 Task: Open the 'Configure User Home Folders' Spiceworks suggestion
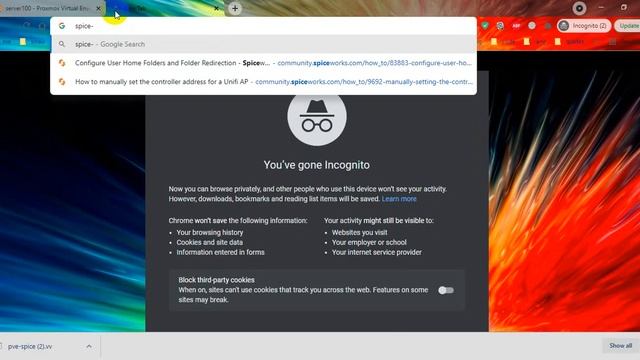(x=263, y=63)
